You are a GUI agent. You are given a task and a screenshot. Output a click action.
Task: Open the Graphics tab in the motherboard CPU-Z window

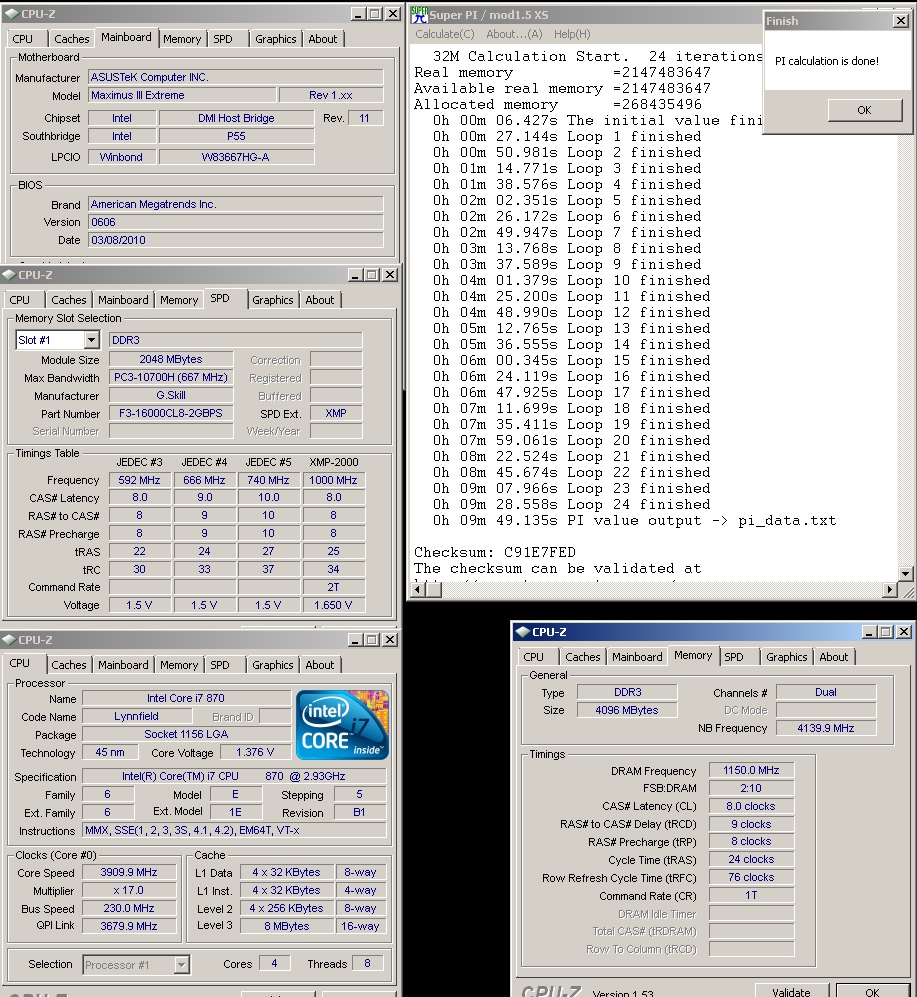coord(275,39)
